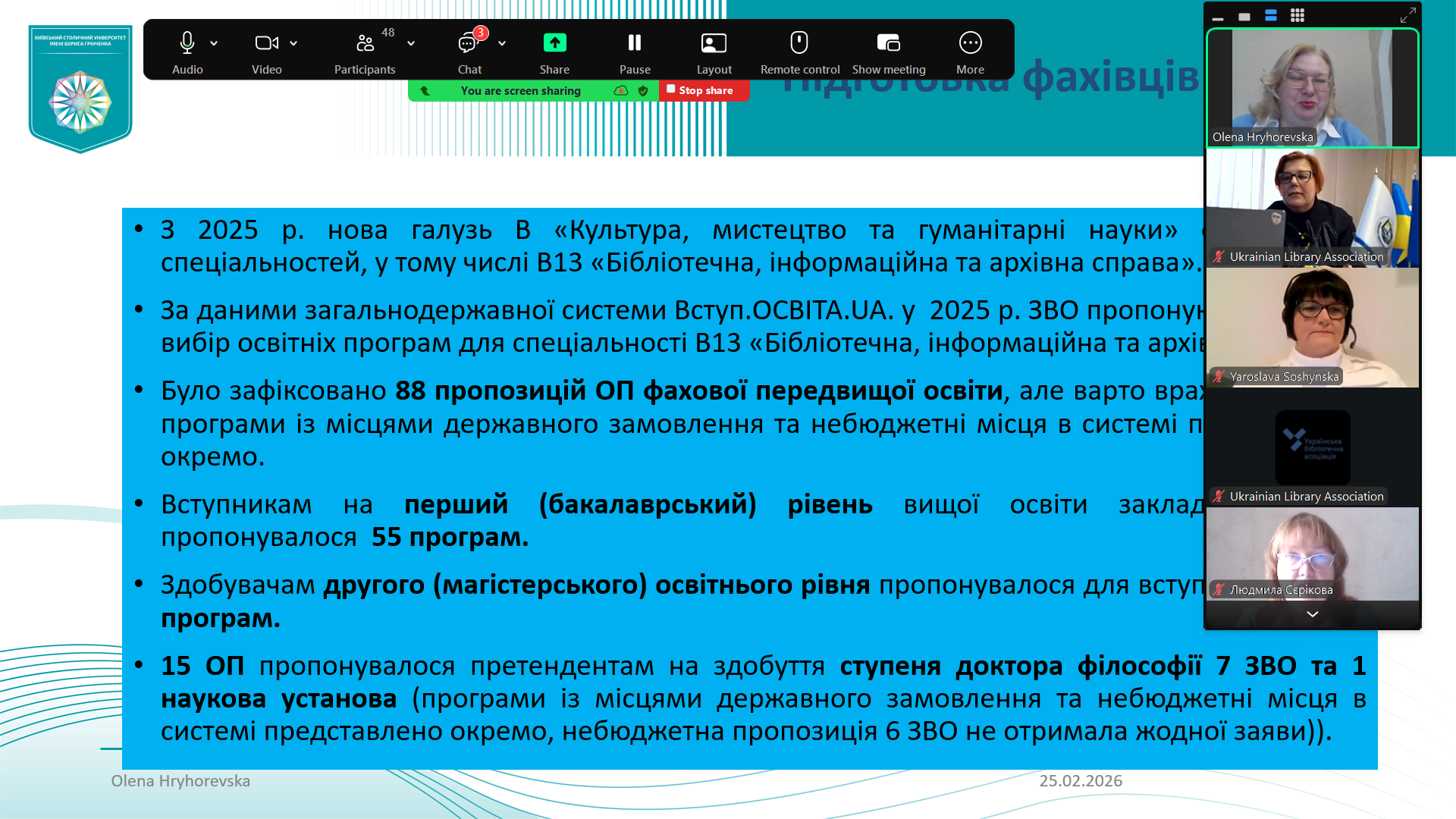Image resolution: width=1456 pixels, height=819 pixels.
Task: Mute the microphone Audio button
Action: (x=187, y=44)
